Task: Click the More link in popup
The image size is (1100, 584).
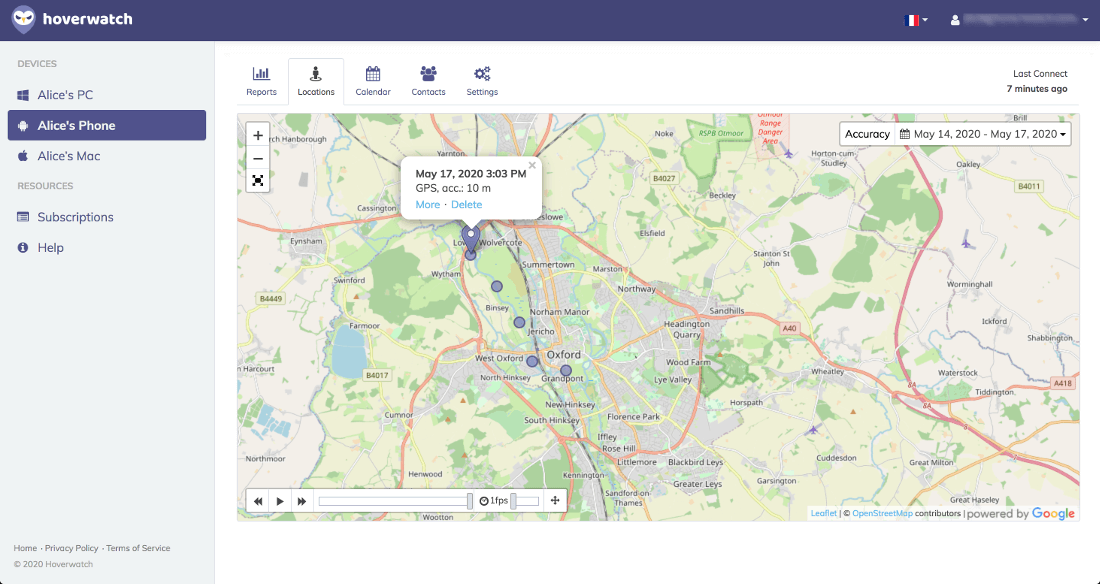Action: [427, 205]
